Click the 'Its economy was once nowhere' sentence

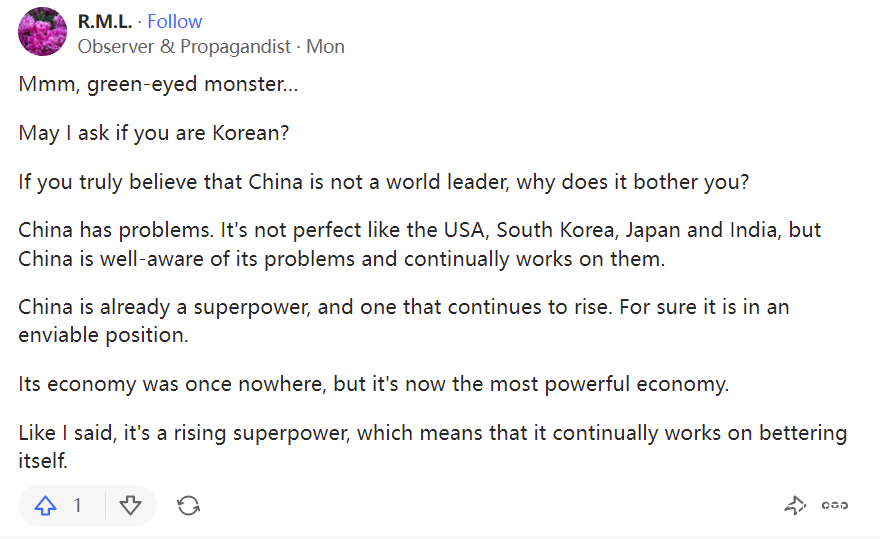point(374,384)
